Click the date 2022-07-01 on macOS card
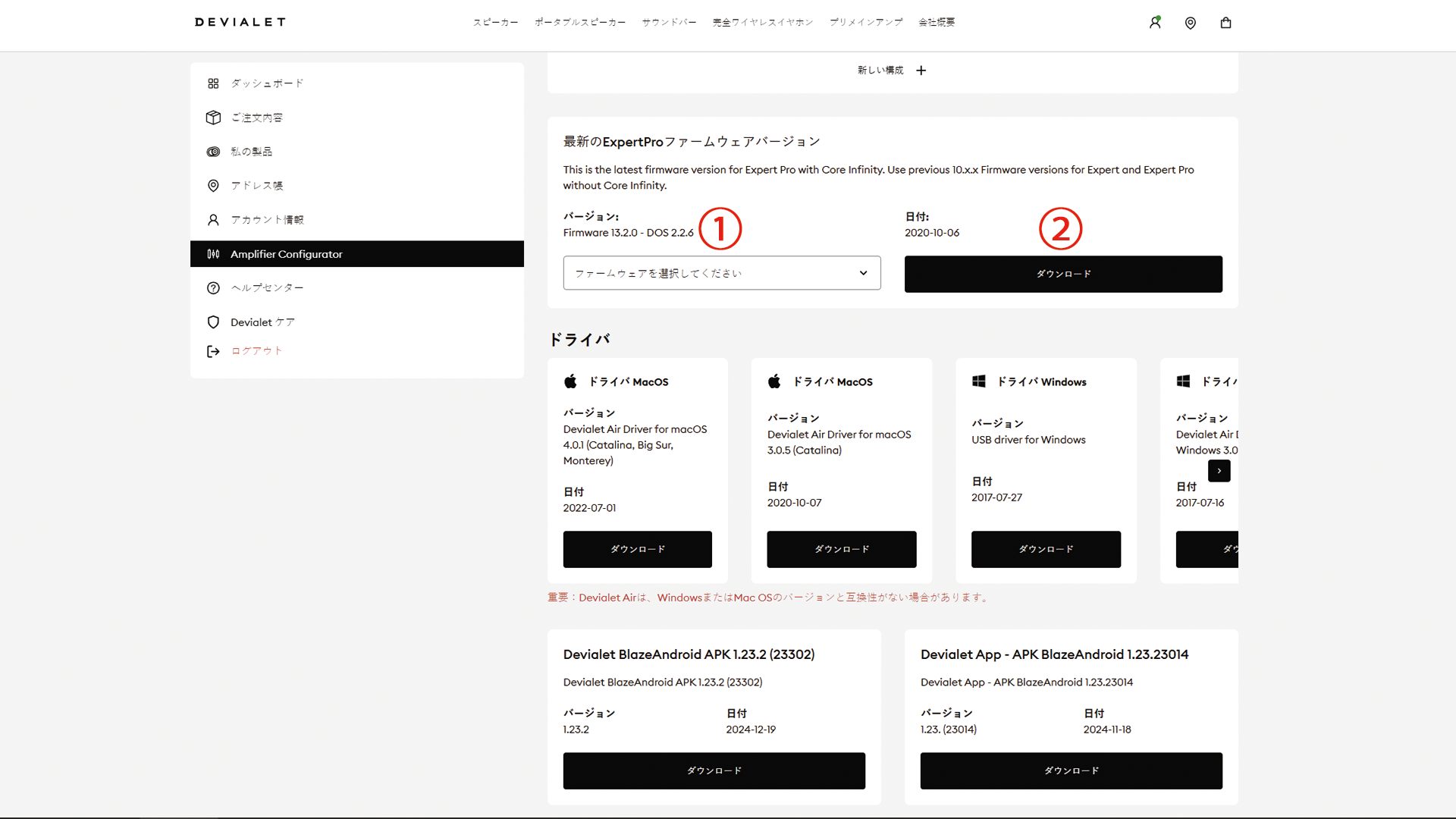Screen dimensions: 1456x819 pos(589,508)
